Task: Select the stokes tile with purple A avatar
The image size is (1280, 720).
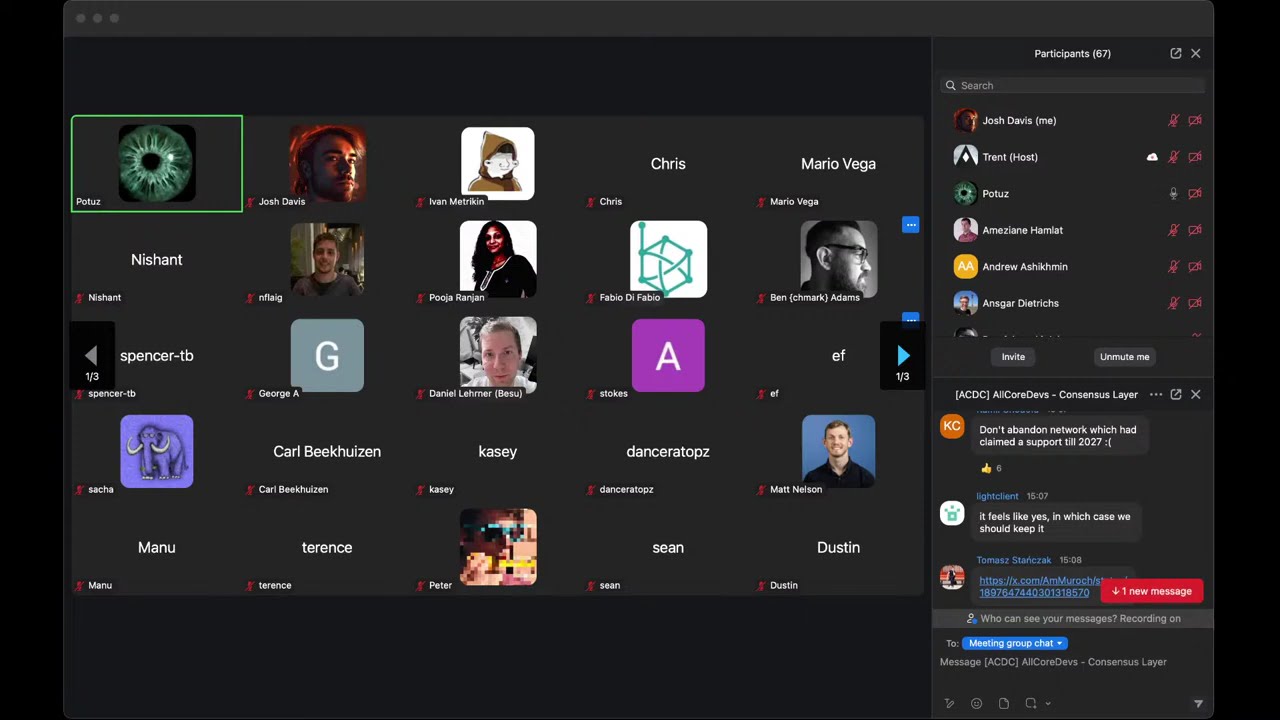Action: [x=668, y=356]
